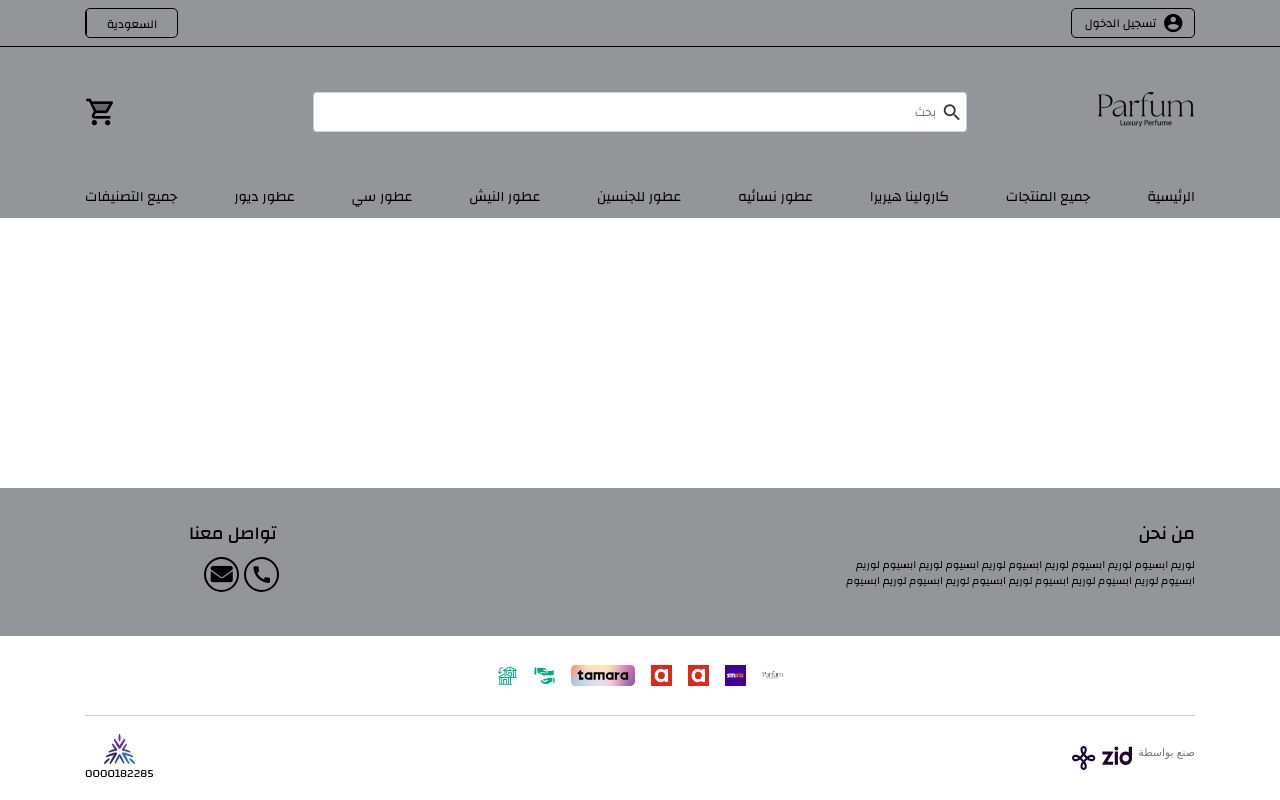Go to الرئيسية home menu item

click(1171, 196)
